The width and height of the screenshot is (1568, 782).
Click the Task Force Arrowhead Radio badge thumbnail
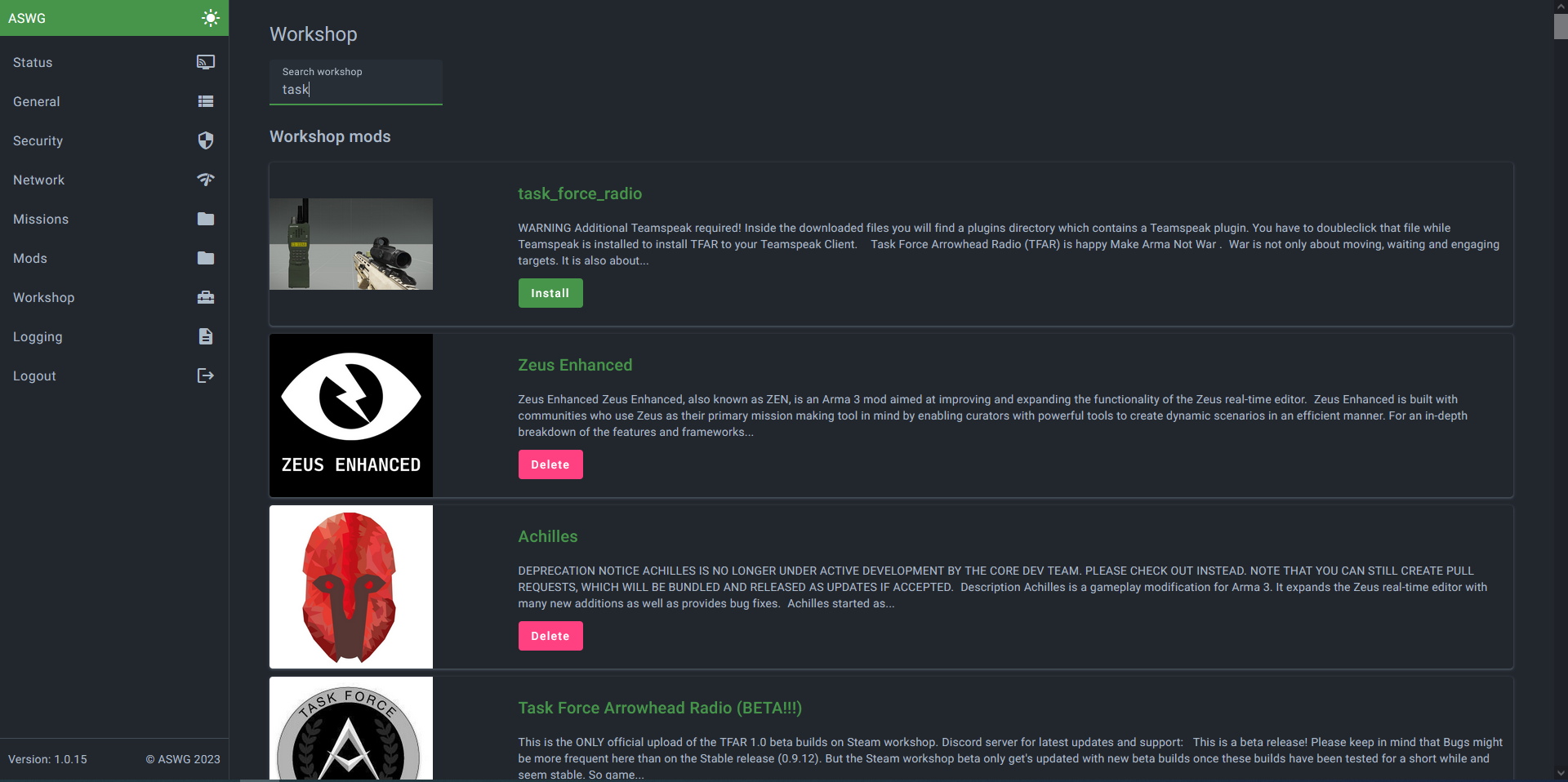tap(351, 728)
